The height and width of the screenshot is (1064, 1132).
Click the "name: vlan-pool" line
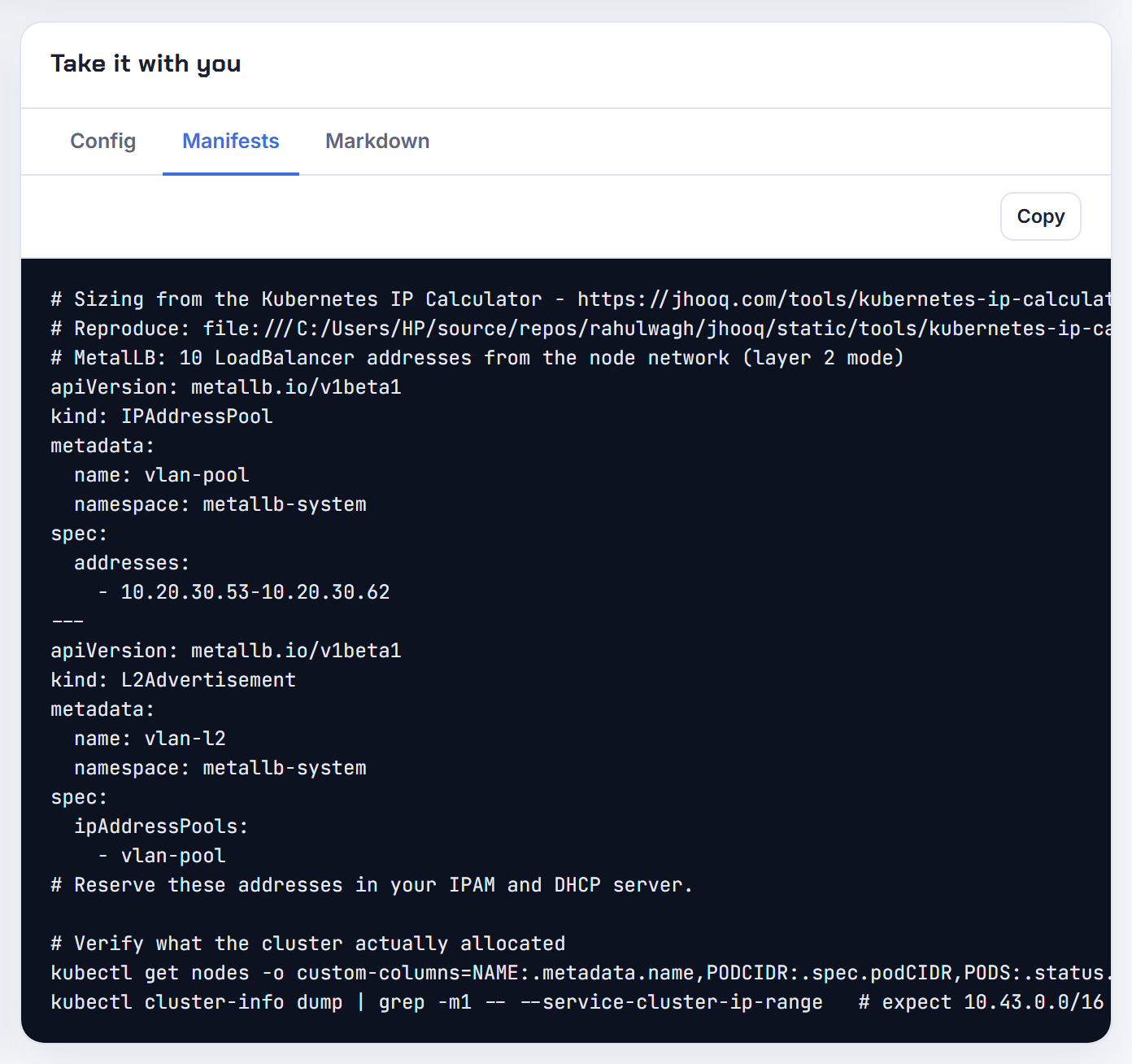pos(162,475)
